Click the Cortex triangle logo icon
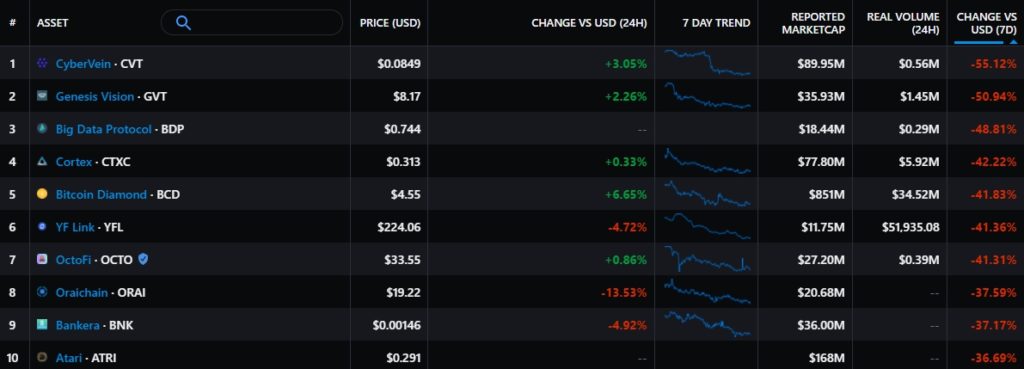 [42, 161]
